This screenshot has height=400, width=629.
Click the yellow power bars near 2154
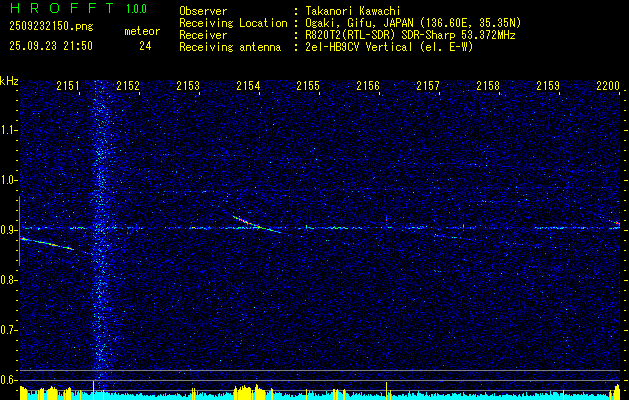click(x=250, y=392)
